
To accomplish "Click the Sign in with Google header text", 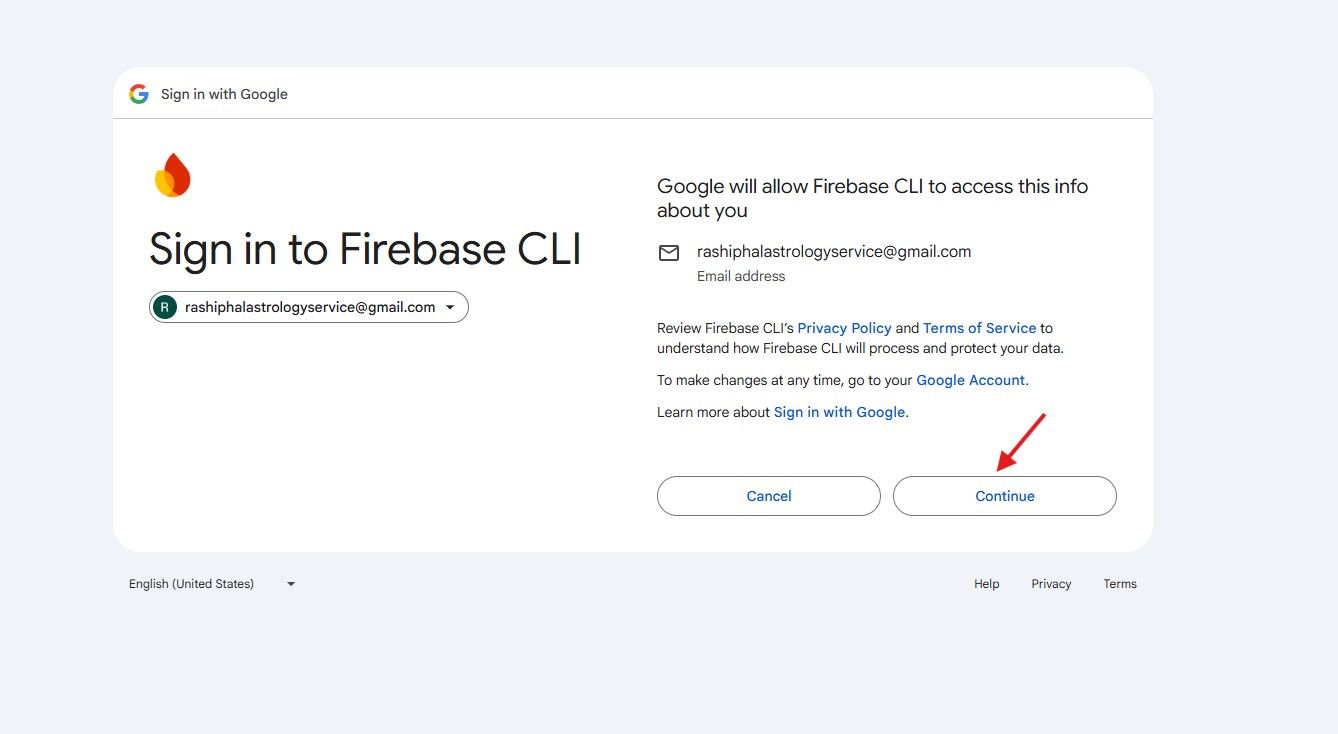I will tap(224, 94).
